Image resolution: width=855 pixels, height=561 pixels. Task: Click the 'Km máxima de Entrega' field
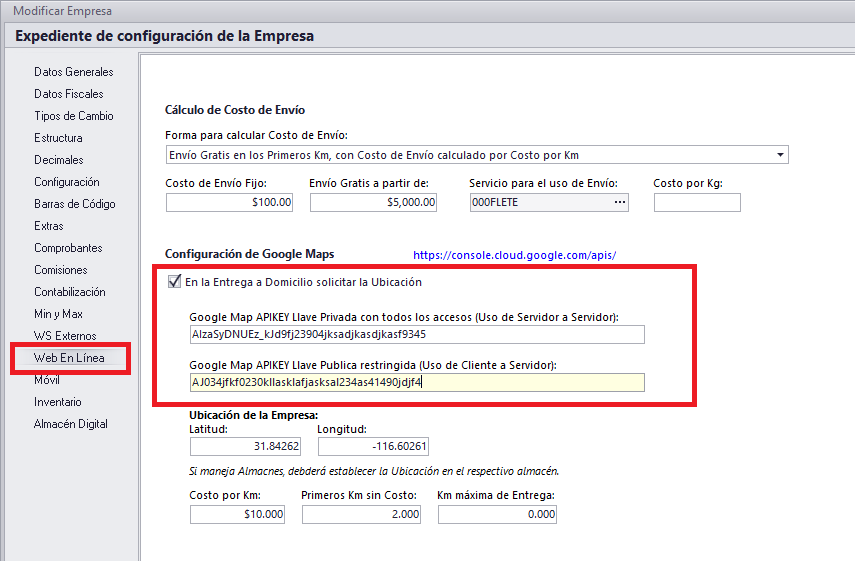tap(497, 514)
